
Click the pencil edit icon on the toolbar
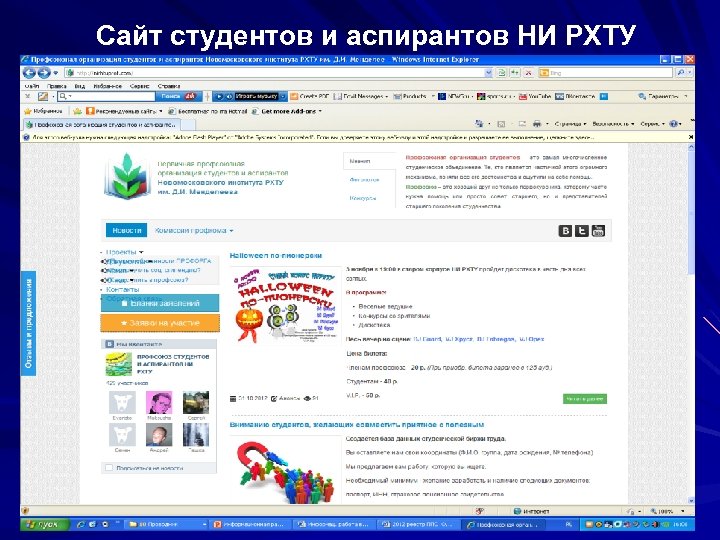[x=43, y=96]
